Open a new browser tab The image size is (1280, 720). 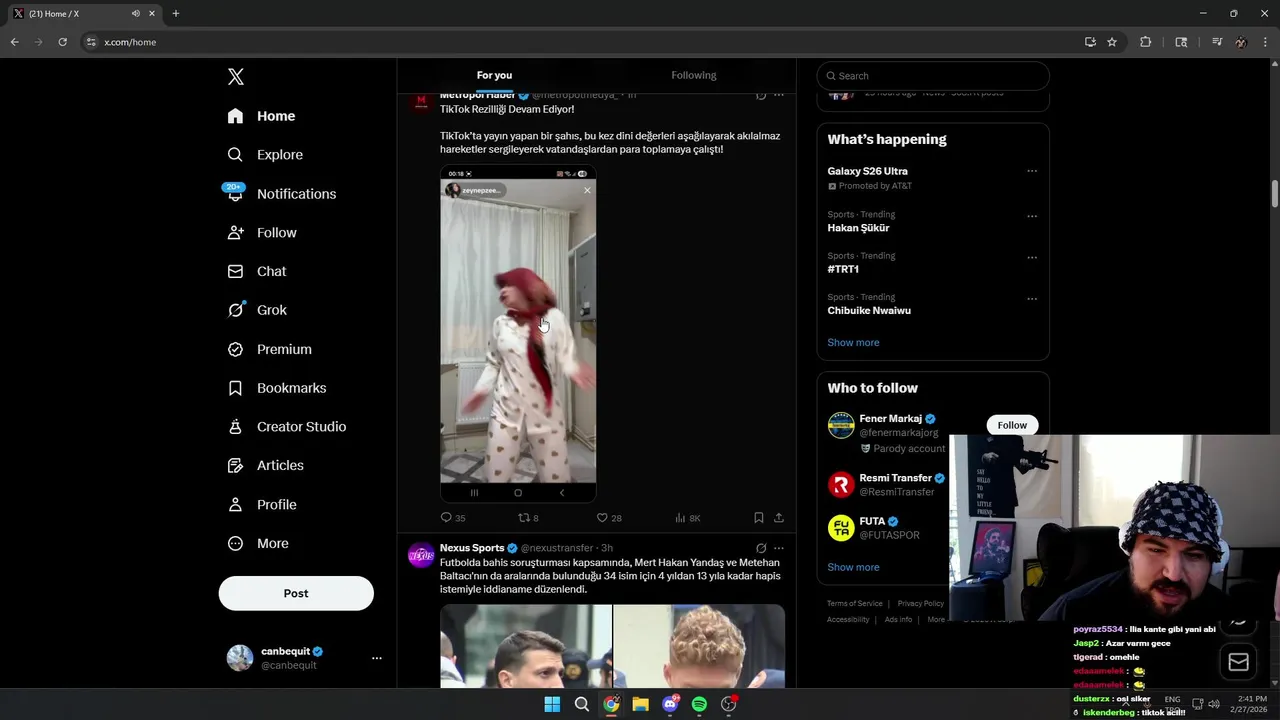coord(176,14)
